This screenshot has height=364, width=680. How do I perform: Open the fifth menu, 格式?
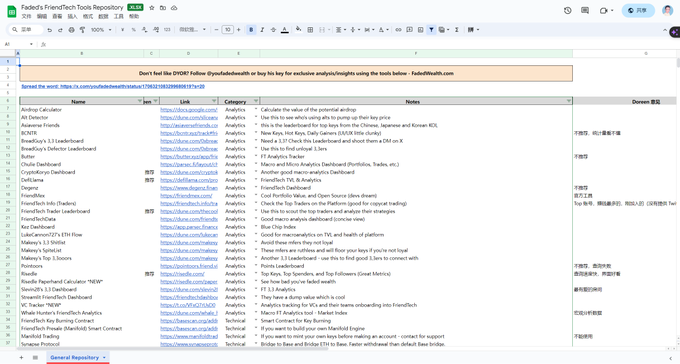88,16
